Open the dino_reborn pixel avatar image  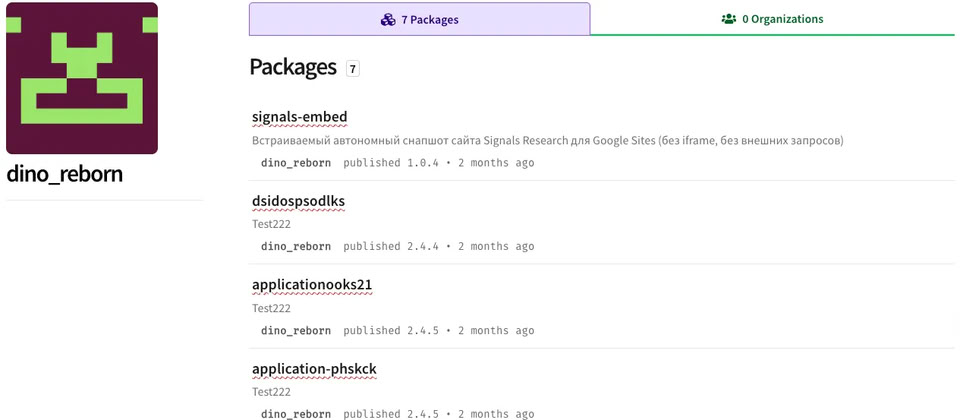coord(82,78)
